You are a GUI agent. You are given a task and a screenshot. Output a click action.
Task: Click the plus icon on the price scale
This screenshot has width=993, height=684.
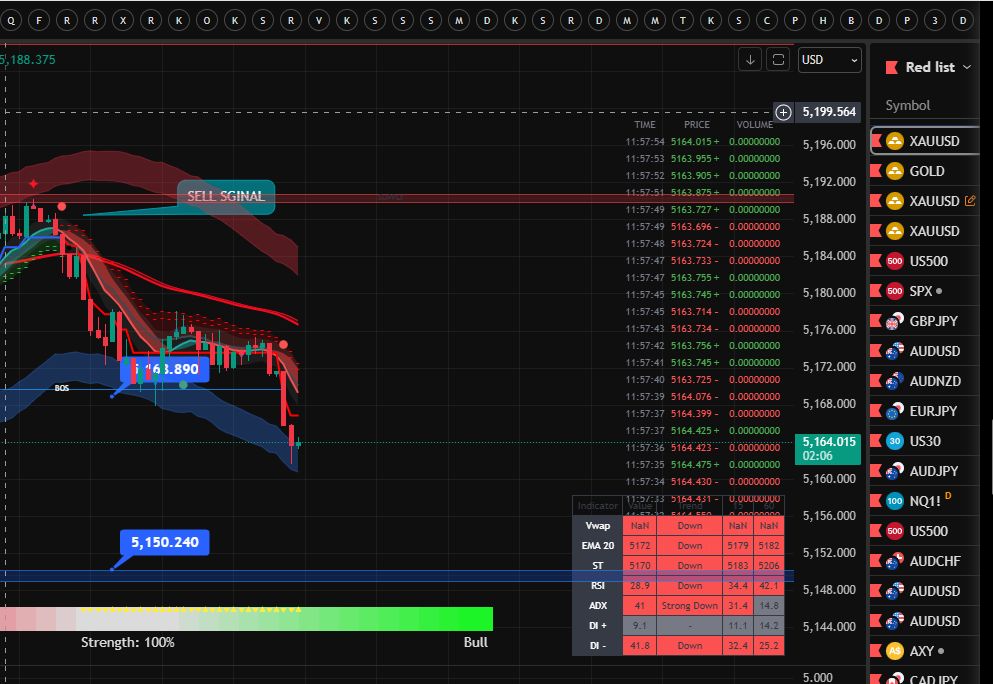pyautogui.click(x=784, y=112)
